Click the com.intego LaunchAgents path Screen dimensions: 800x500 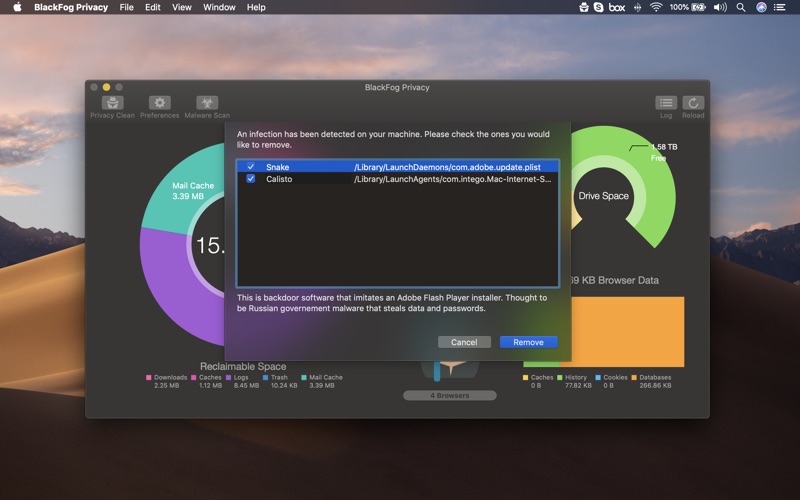pyautogui.click(x=453, y=179)
